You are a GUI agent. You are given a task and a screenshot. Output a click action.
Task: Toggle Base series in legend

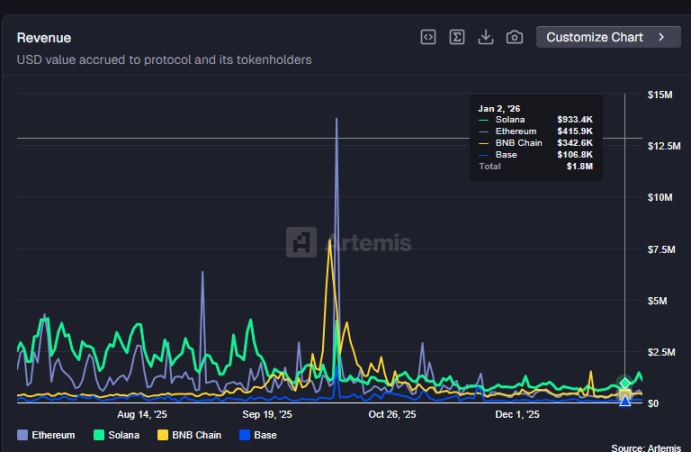coord(258,435)
